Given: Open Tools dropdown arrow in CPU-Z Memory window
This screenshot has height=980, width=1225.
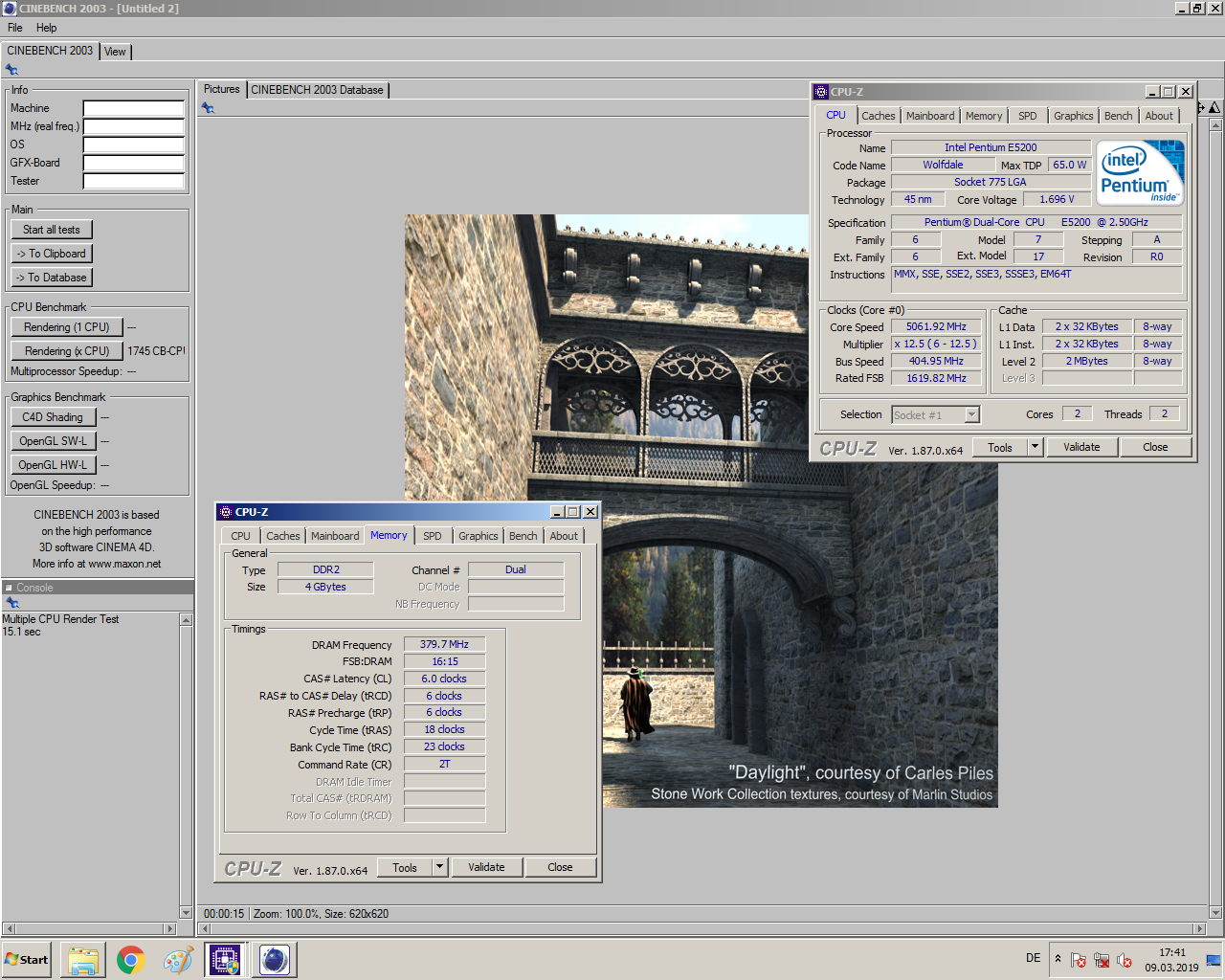Looking at the screenshot, I should pos(439,867).
